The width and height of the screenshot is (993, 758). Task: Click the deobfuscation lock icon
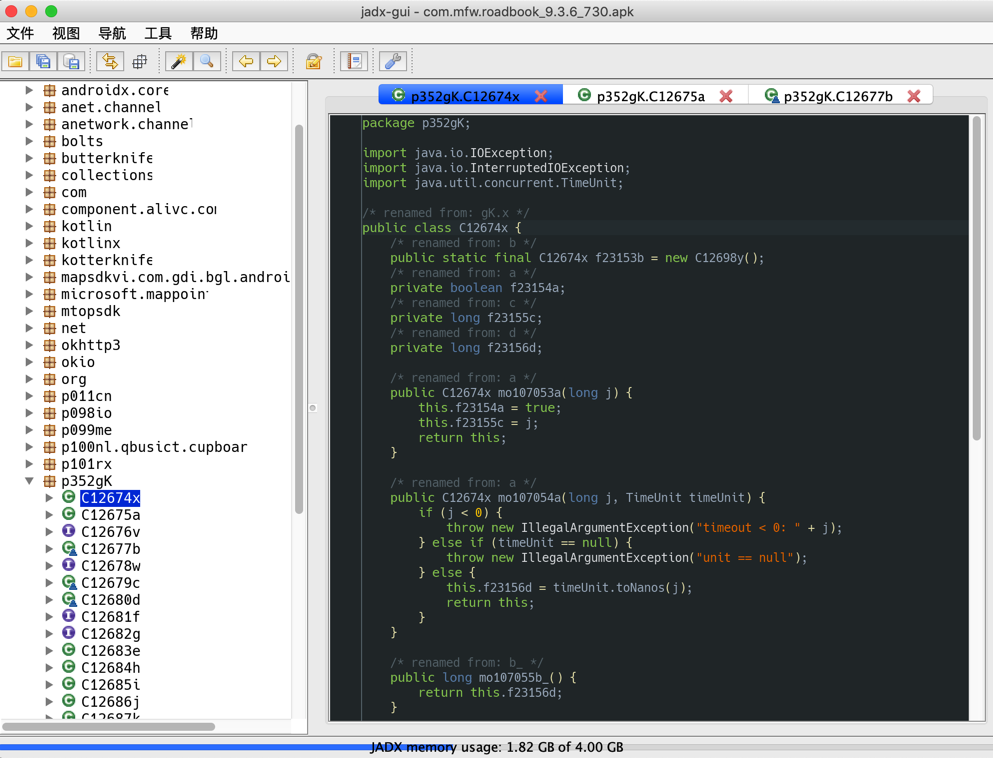point(313,61)
